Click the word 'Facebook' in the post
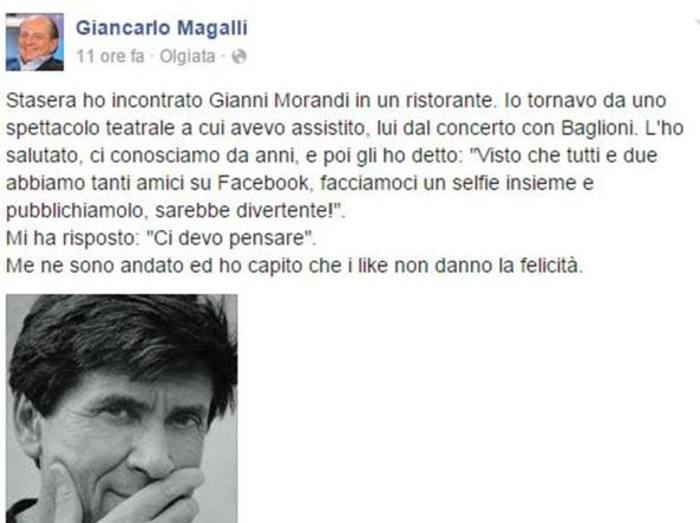Viewport: 700px width, 523px height. 263,183
